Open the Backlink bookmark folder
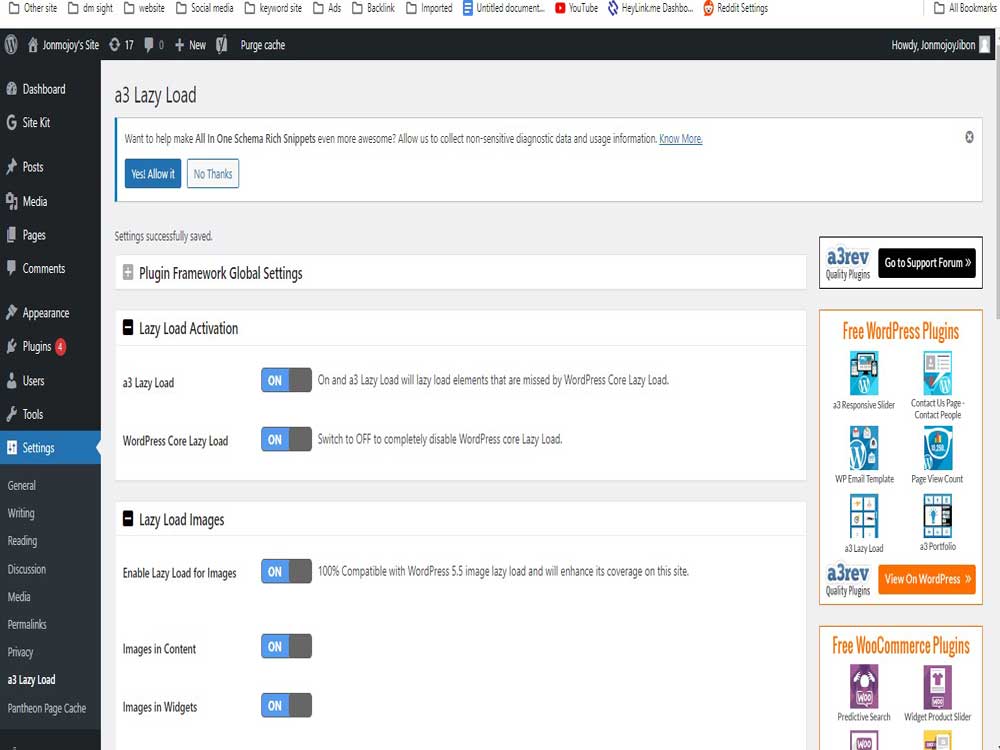The image size is (1000, 750). pyautogui.click(x=373, y=8)
